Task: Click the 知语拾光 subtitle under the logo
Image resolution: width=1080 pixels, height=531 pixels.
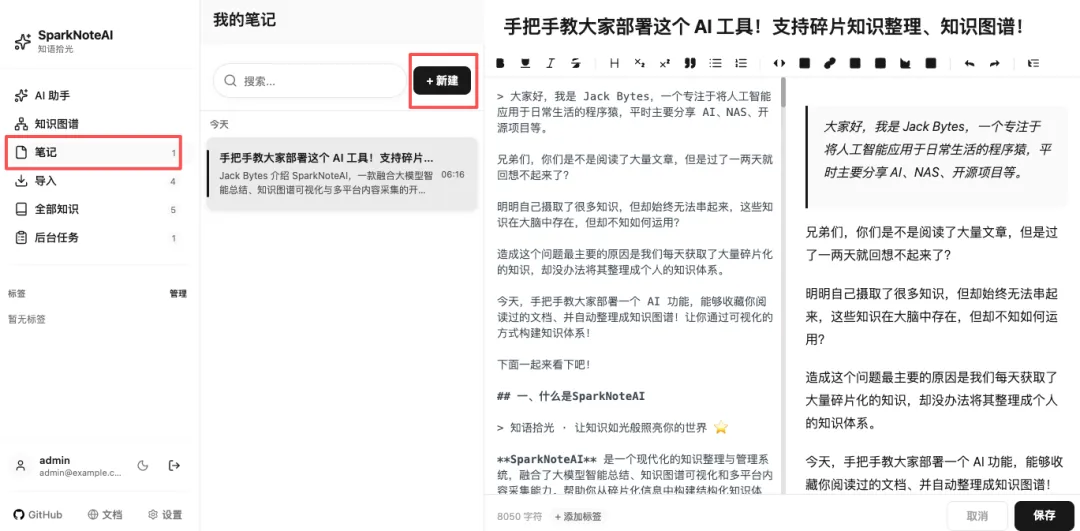Action: point(55,49)
